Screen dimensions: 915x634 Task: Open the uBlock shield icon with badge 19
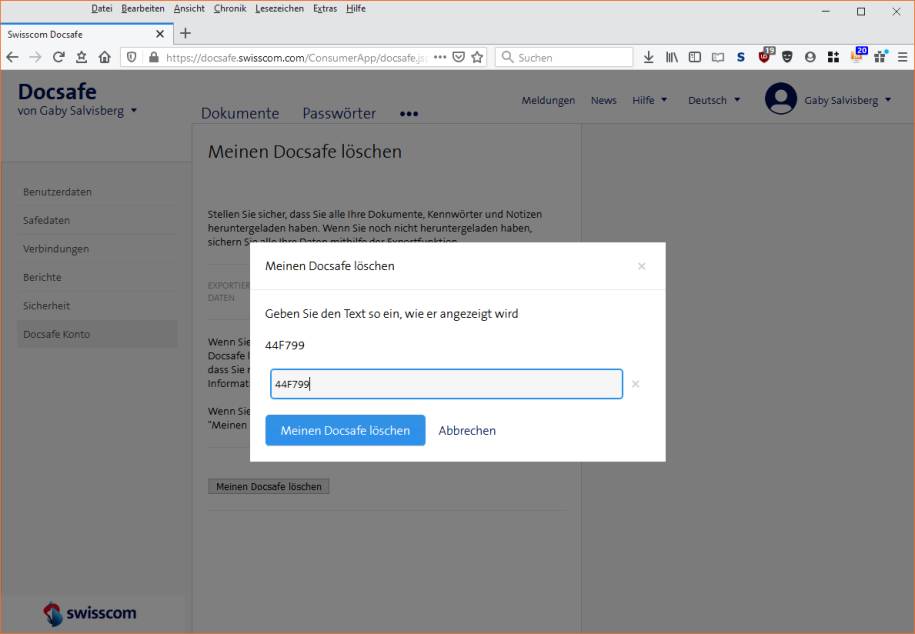point(765,55)
